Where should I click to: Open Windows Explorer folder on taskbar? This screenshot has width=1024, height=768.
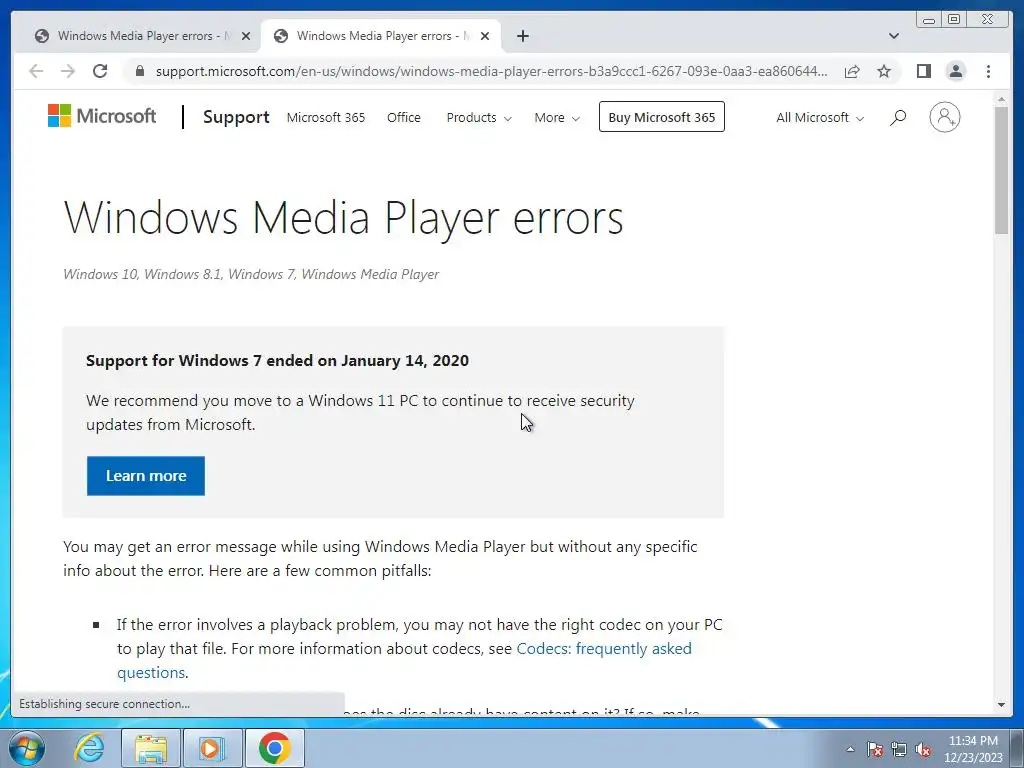pyautogui.click(x=151, y=748)
